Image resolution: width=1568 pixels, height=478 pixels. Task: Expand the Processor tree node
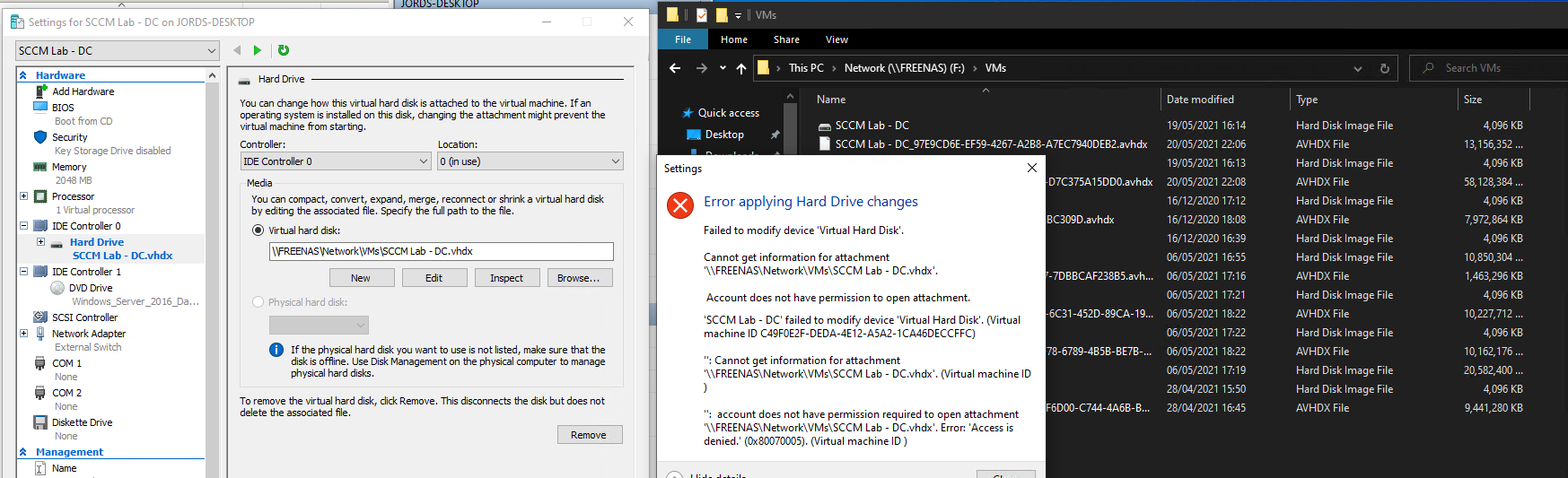(24, 196)
